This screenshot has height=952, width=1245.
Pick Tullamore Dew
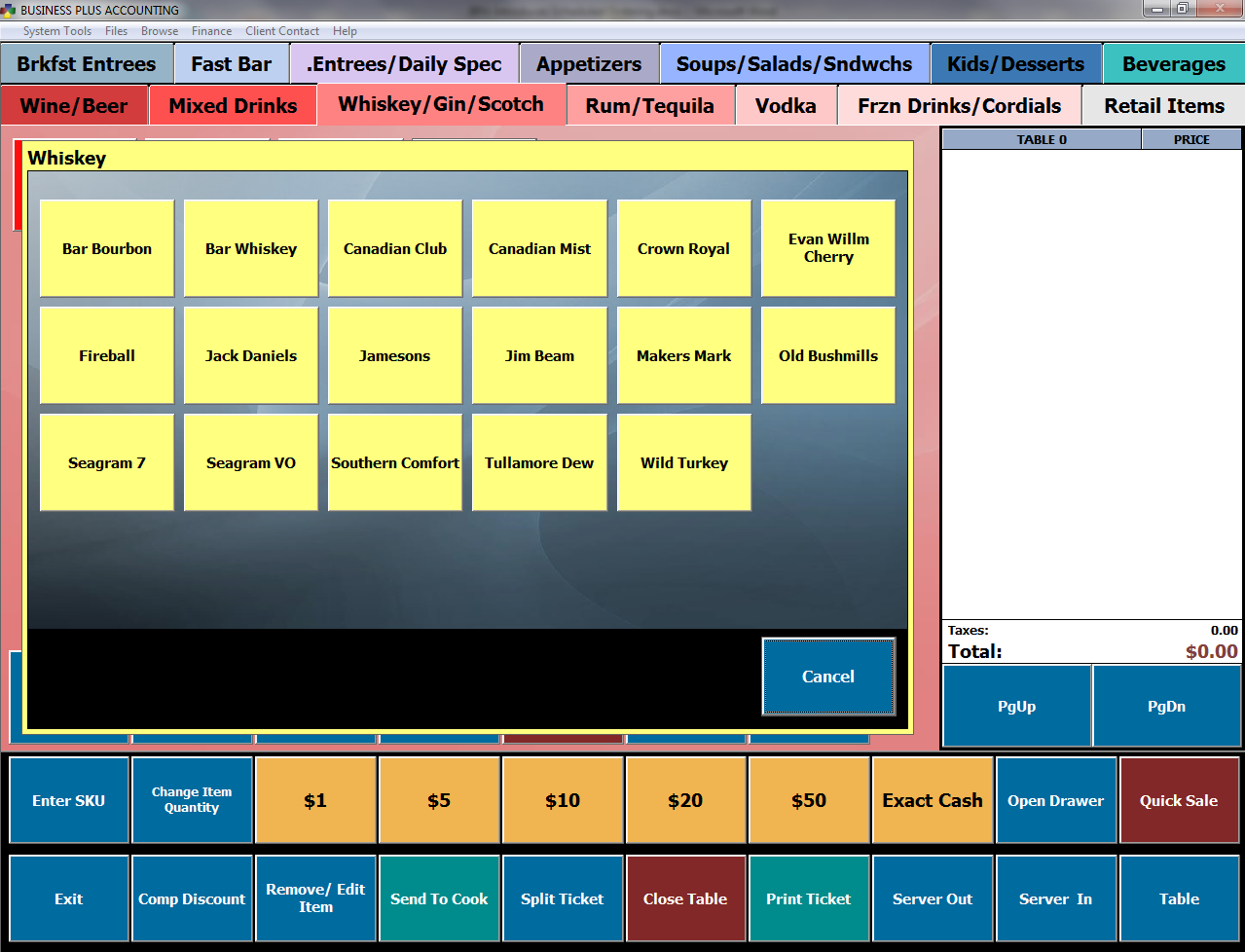pos(539,462)
